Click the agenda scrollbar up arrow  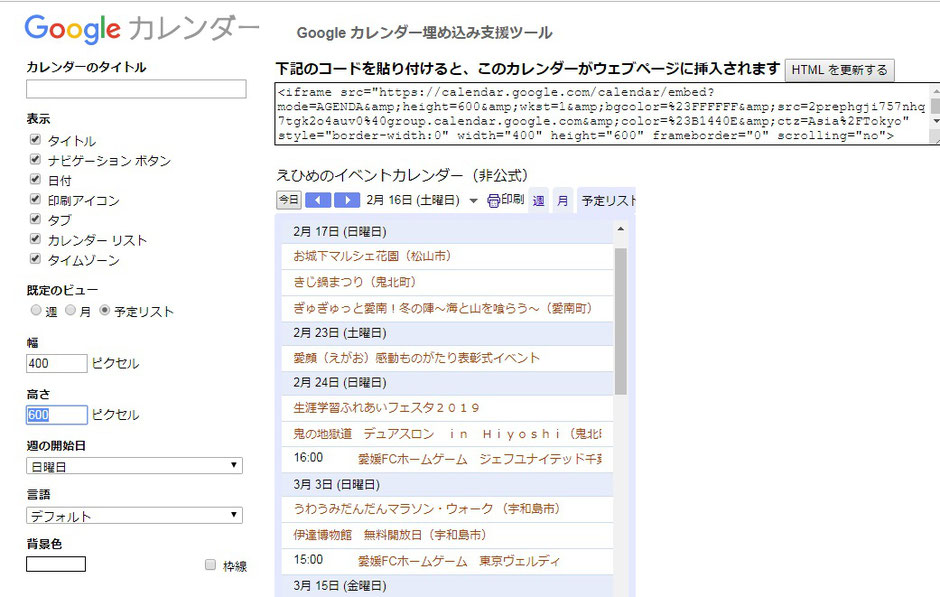[x=620, y=230]
